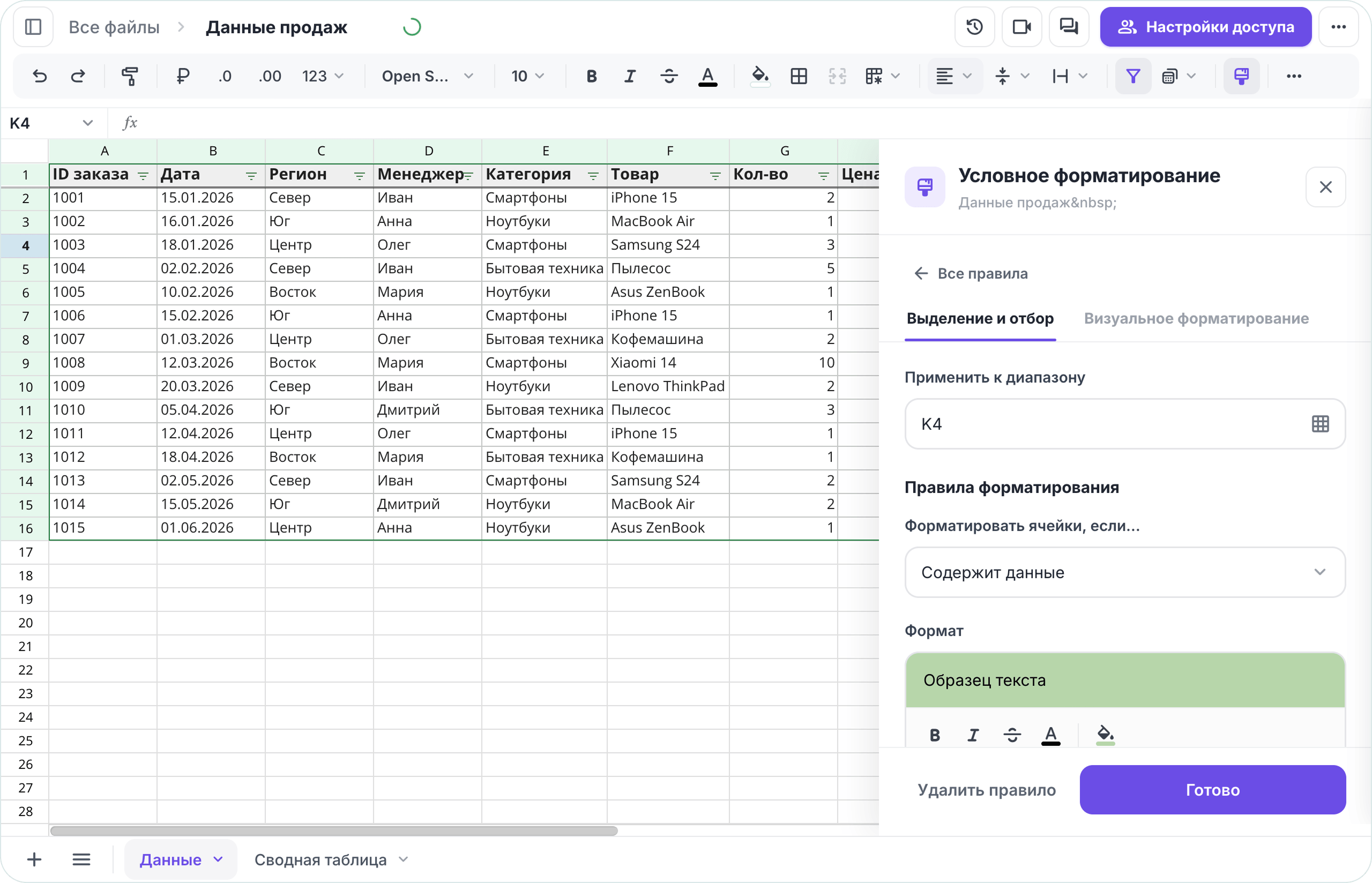This screenshot has width=1372, height=883.
Task: Open filter for Дата column
Action: (x=251, y=176)
